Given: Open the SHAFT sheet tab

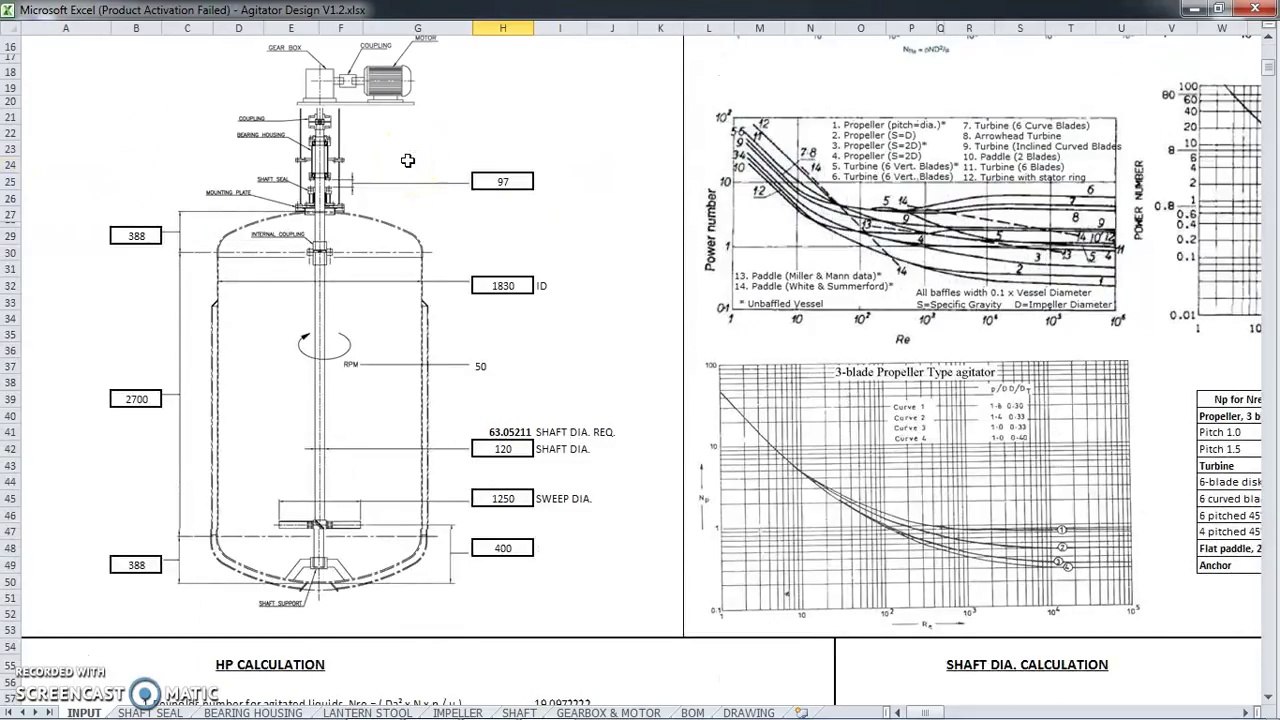Looking at the screenshot, I should point(519,713).
